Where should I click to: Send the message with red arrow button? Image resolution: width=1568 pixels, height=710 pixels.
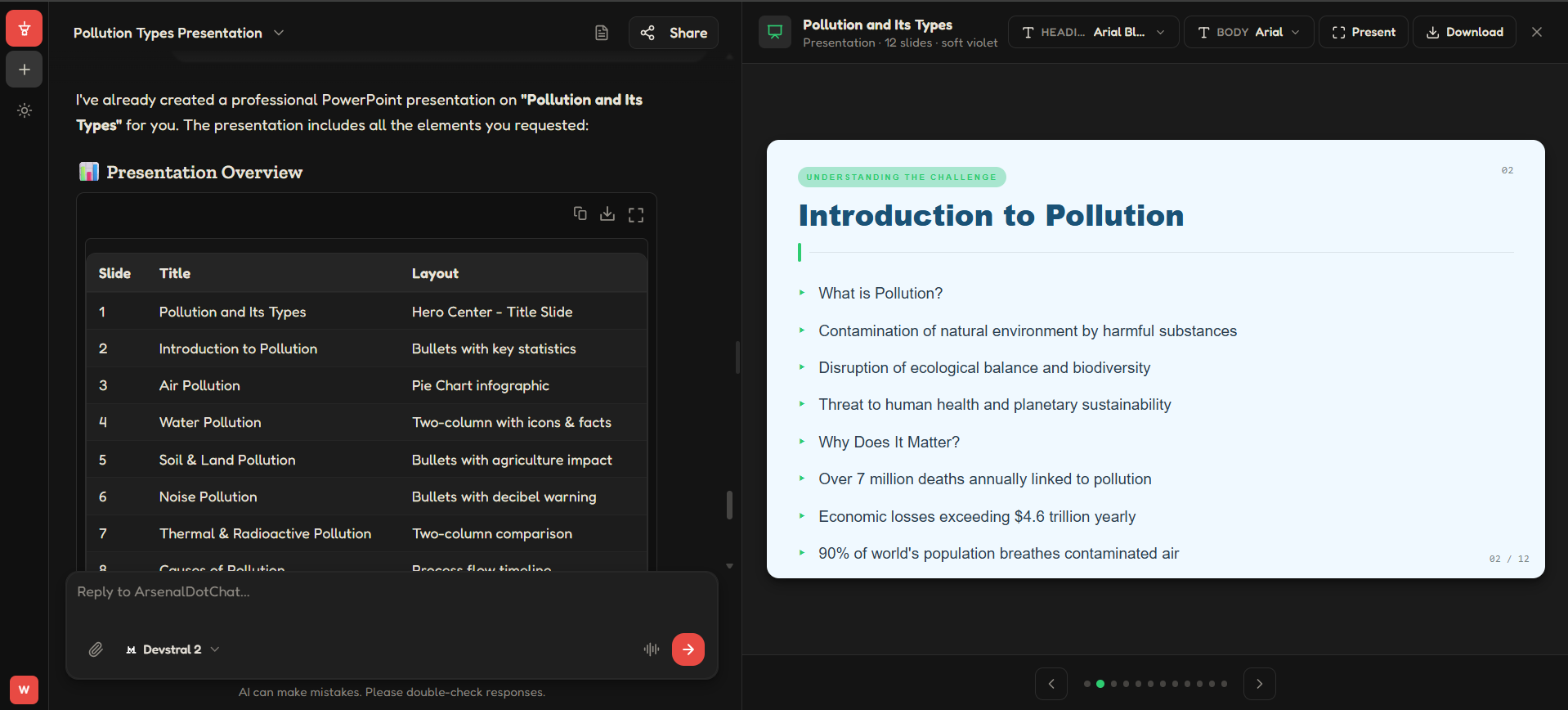688,649
